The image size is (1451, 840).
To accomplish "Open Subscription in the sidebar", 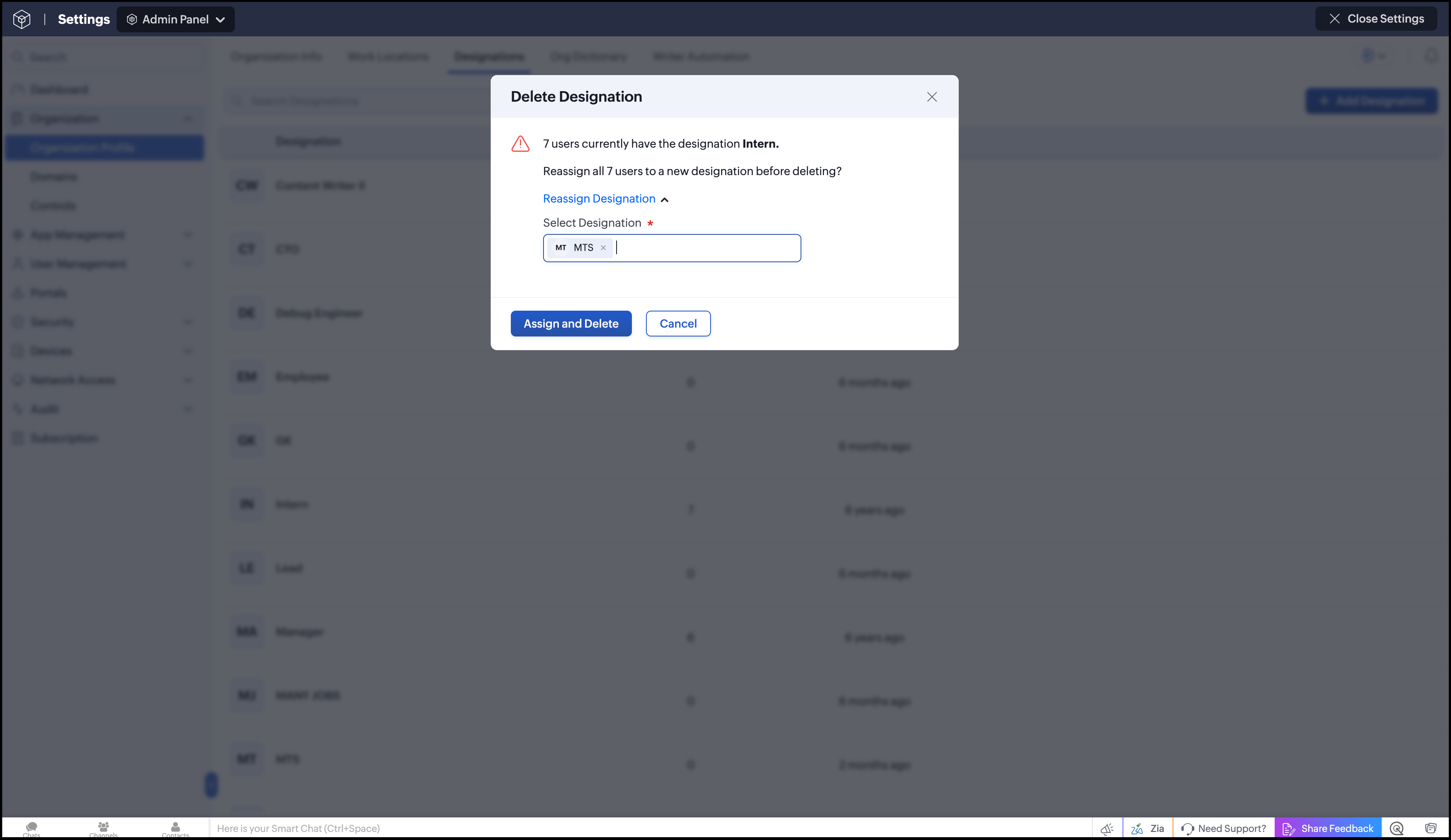I will click(x=104, y=438).
